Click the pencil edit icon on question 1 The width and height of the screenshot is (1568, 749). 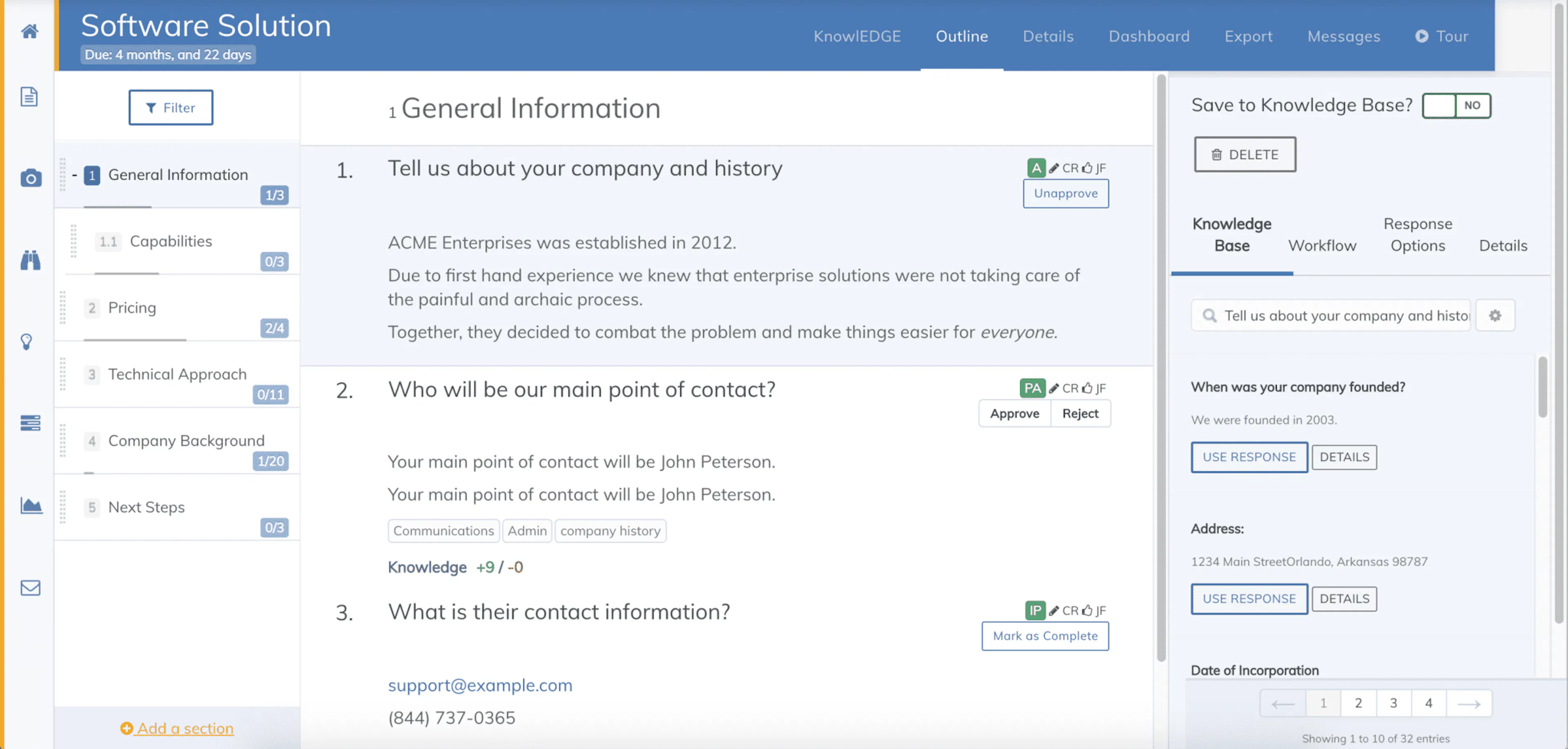coord(1053,168)
